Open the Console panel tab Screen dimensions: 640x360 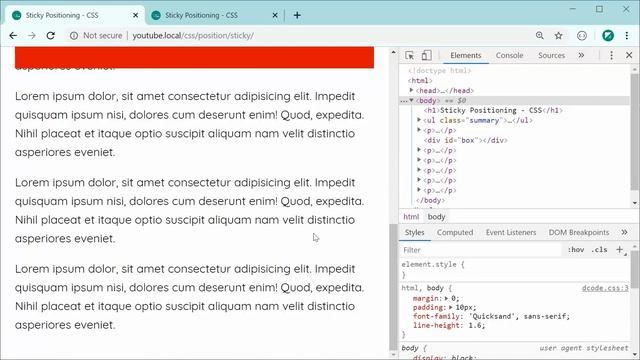509,55
